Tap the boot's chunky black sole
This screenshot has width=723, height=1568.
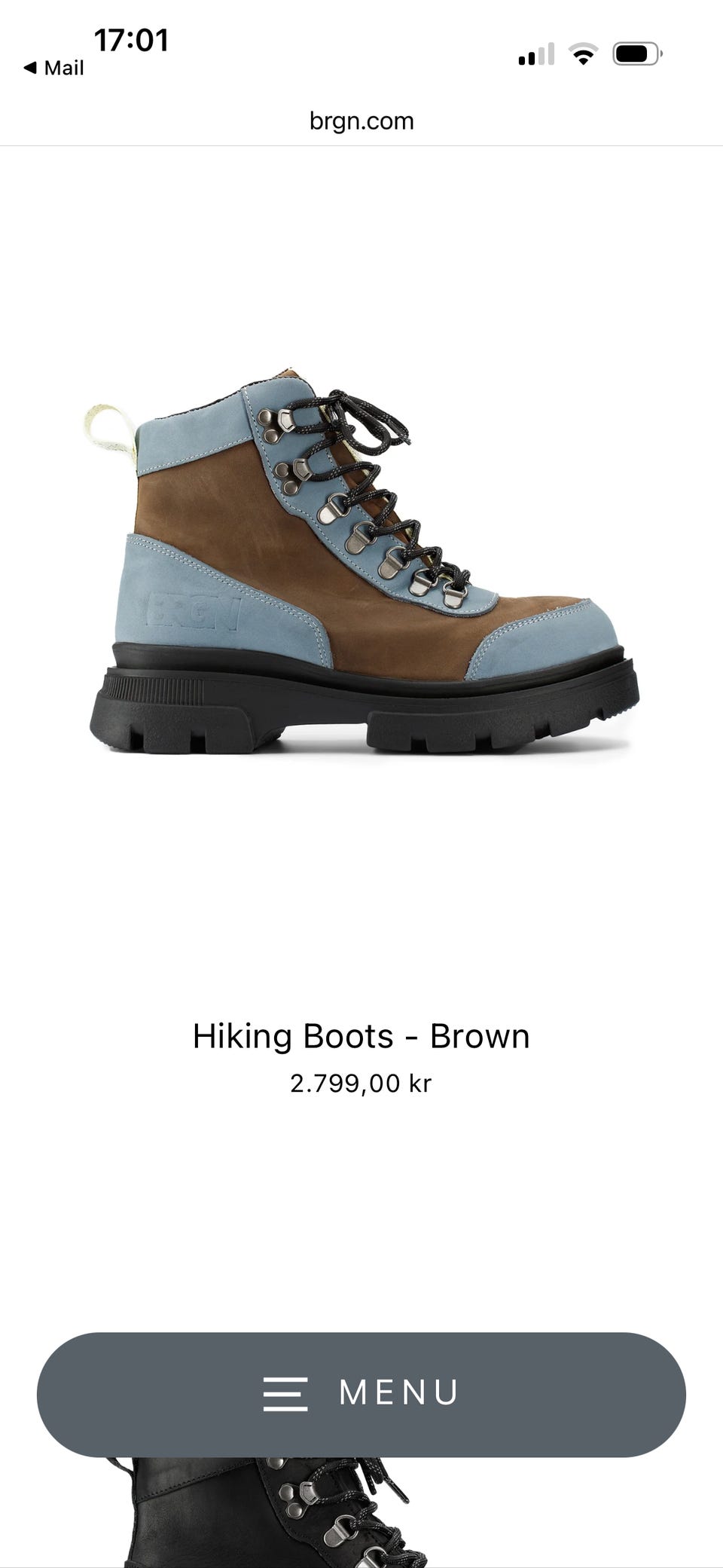tap(364, 701)
